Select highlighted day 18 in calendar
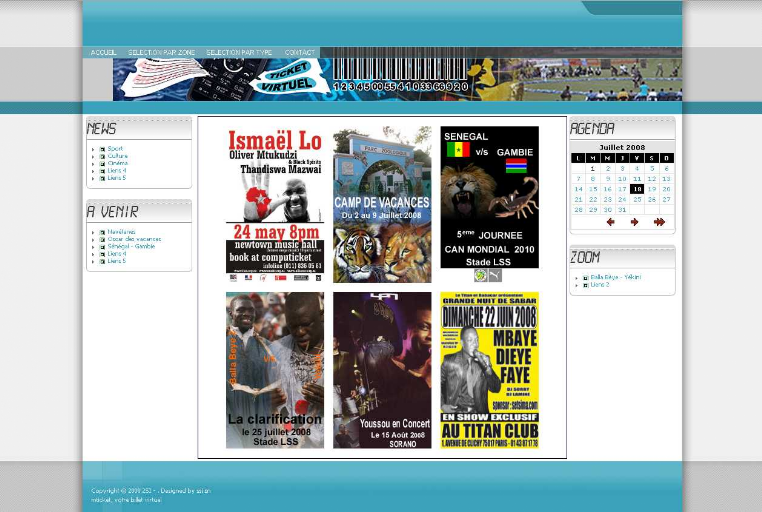This screenshot has width=762, height=512. [637, 189]
